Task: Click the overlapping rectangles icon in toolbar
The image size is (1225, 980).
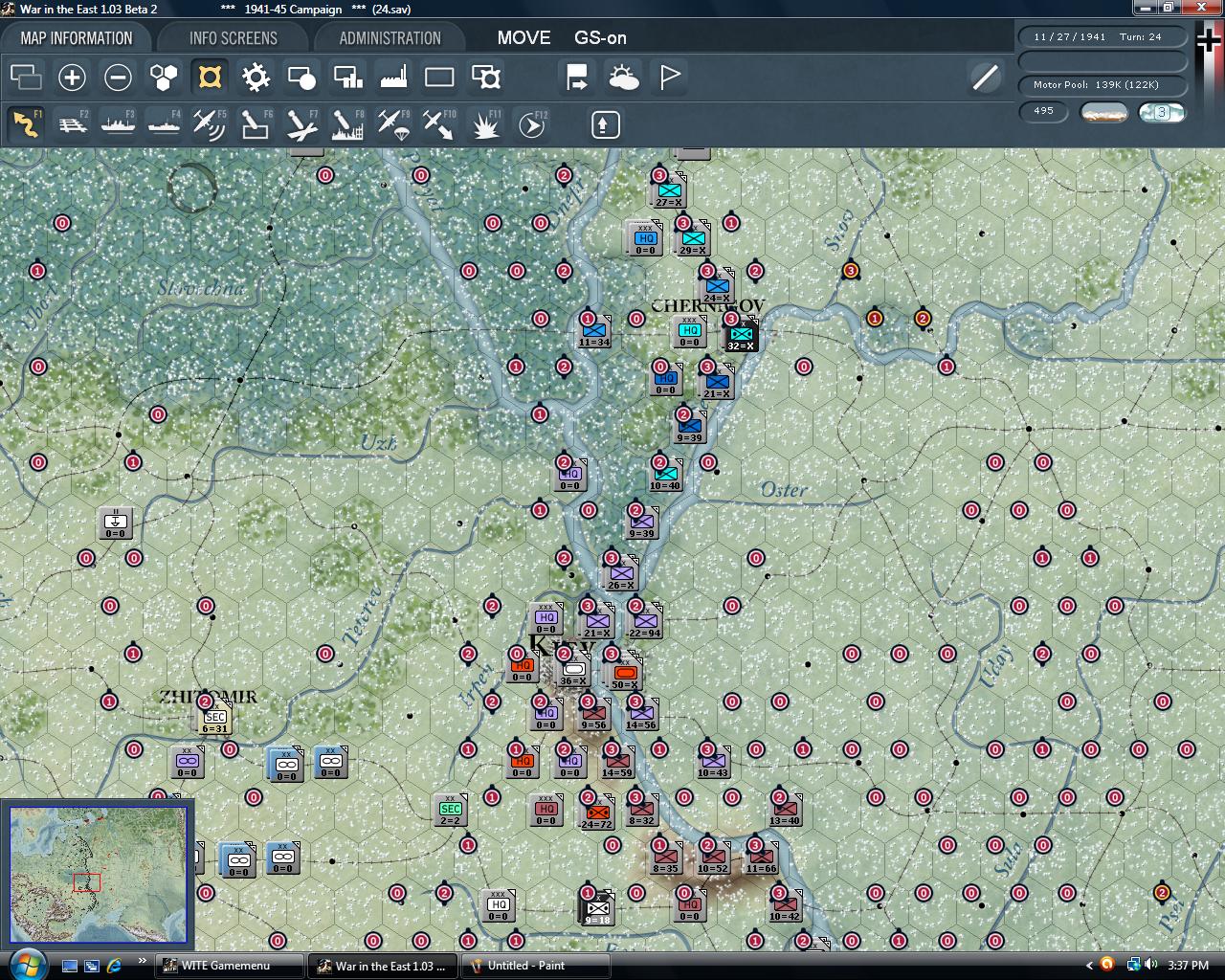Action: pos(26,78)
